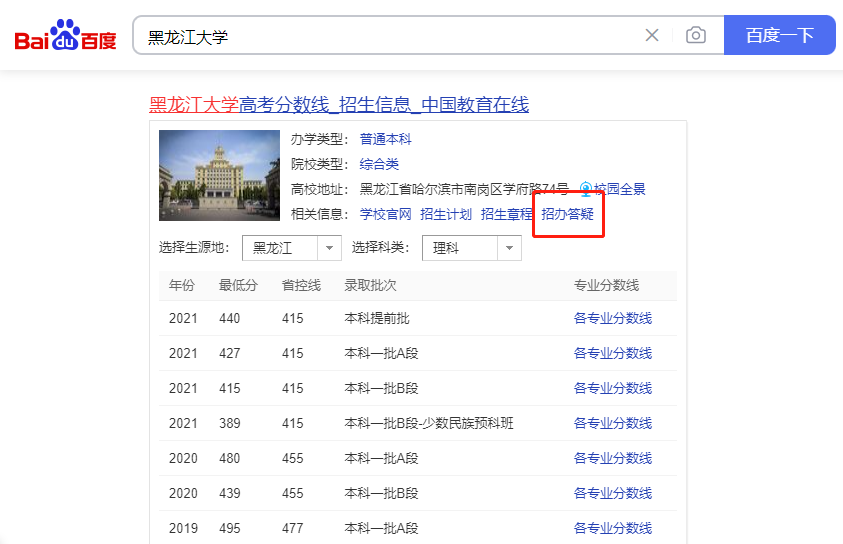Screen dimensions: 843x544
Task: Clear the search box with X icon
Action: [652, 36]
